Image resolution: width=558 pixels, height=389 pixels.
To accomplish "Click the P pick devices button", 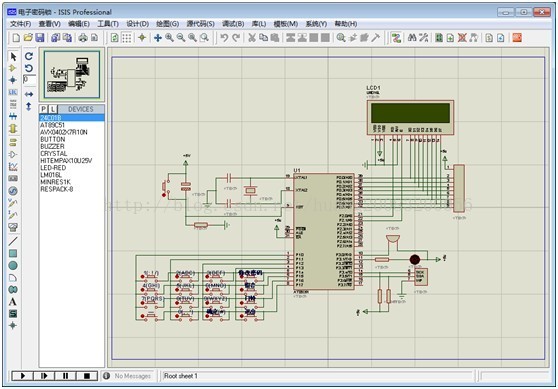I will click(x=43, y=109).
